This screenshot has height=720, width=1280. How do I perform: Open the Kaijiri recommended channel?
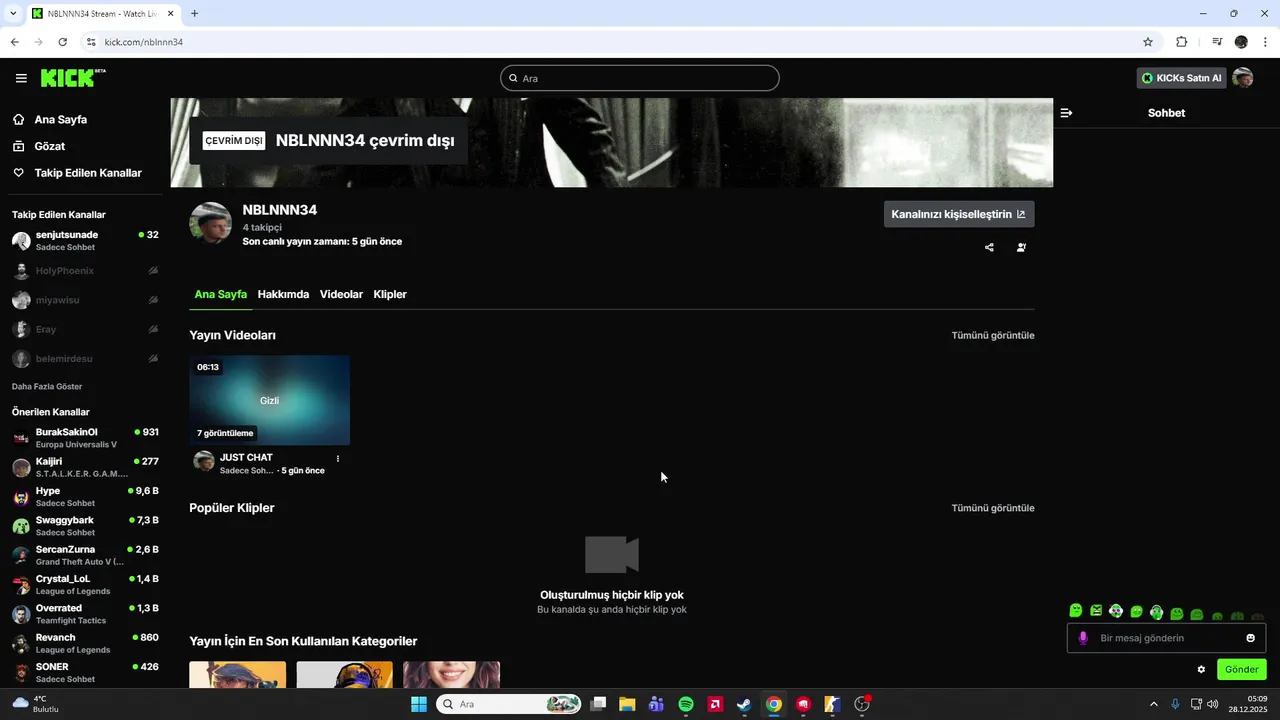coord(85,467)
